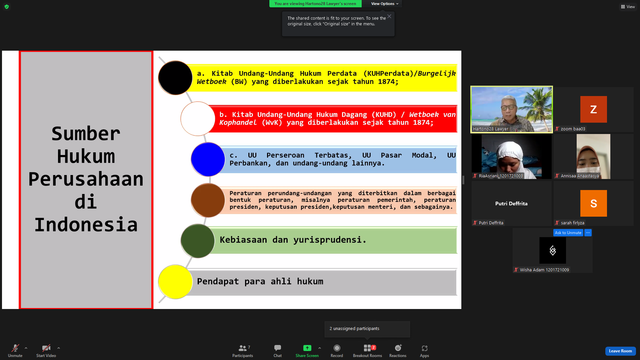Start recording with the Record button
The height and width of the screenshot is (360, 640).
point(337,350)
